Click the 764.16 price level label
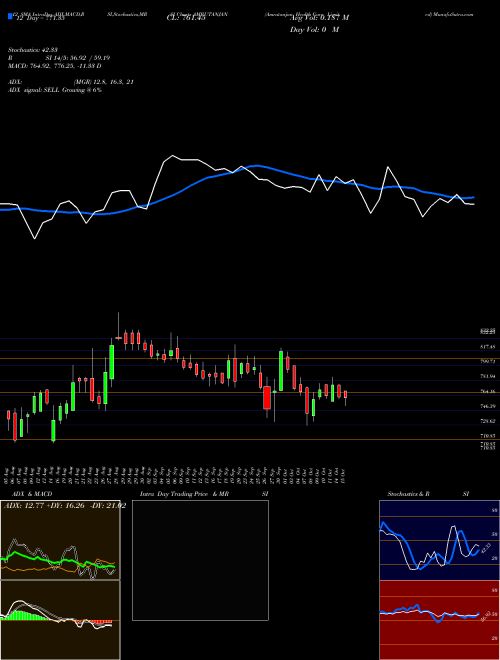Image resolution: width=500 pixels, height=660 pixels. click(x=487, y=392)
